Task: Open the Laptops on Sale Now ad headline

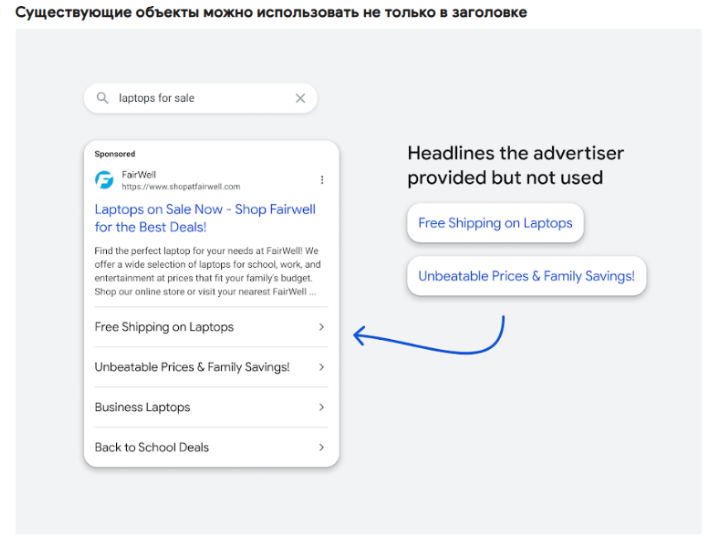Action: tap(205, 218)
